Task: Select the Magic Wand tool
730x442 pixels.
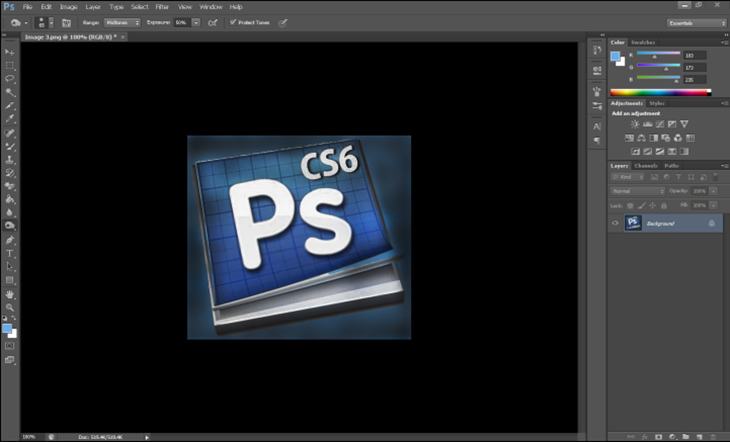Action: (x=9, y=92)
